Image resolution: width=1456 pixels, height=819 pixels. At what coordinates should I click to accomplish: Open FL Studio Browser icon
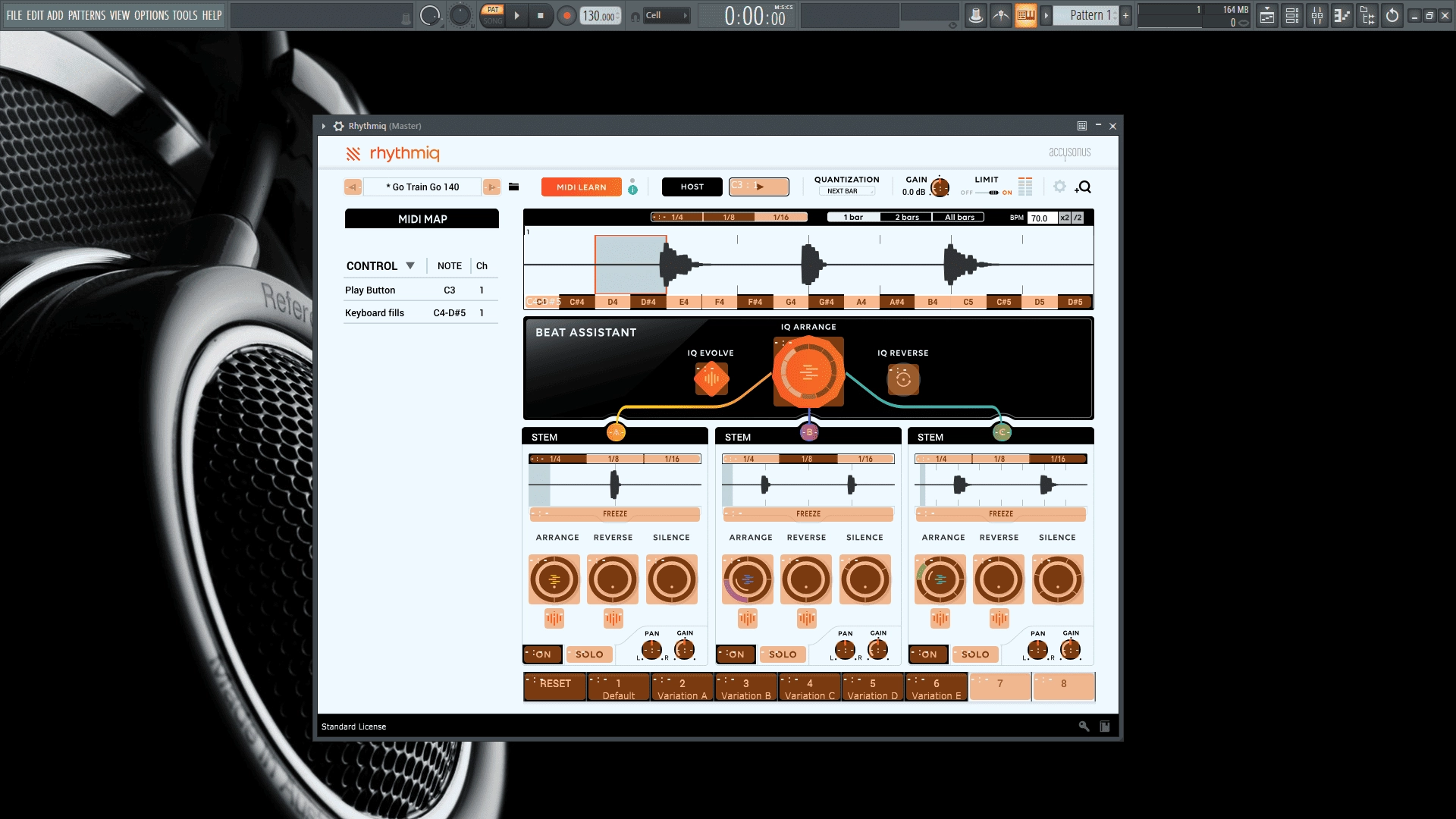click(x=1367, y=15)
